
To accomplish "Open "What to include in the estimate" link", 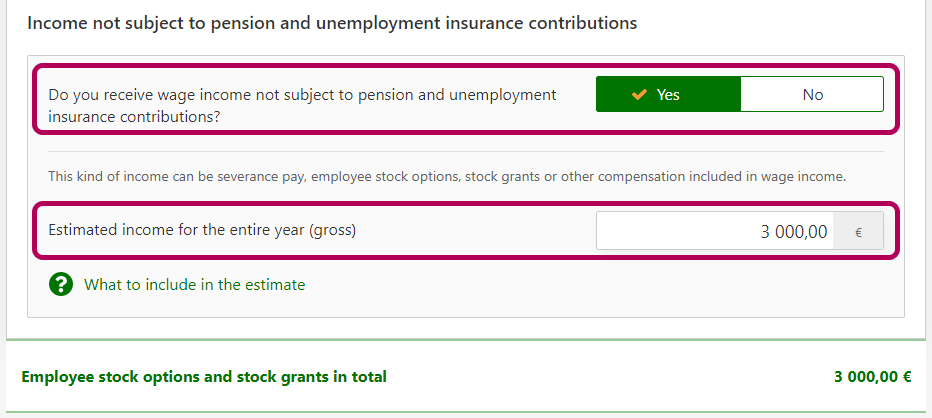I will (x=194, y=285).
